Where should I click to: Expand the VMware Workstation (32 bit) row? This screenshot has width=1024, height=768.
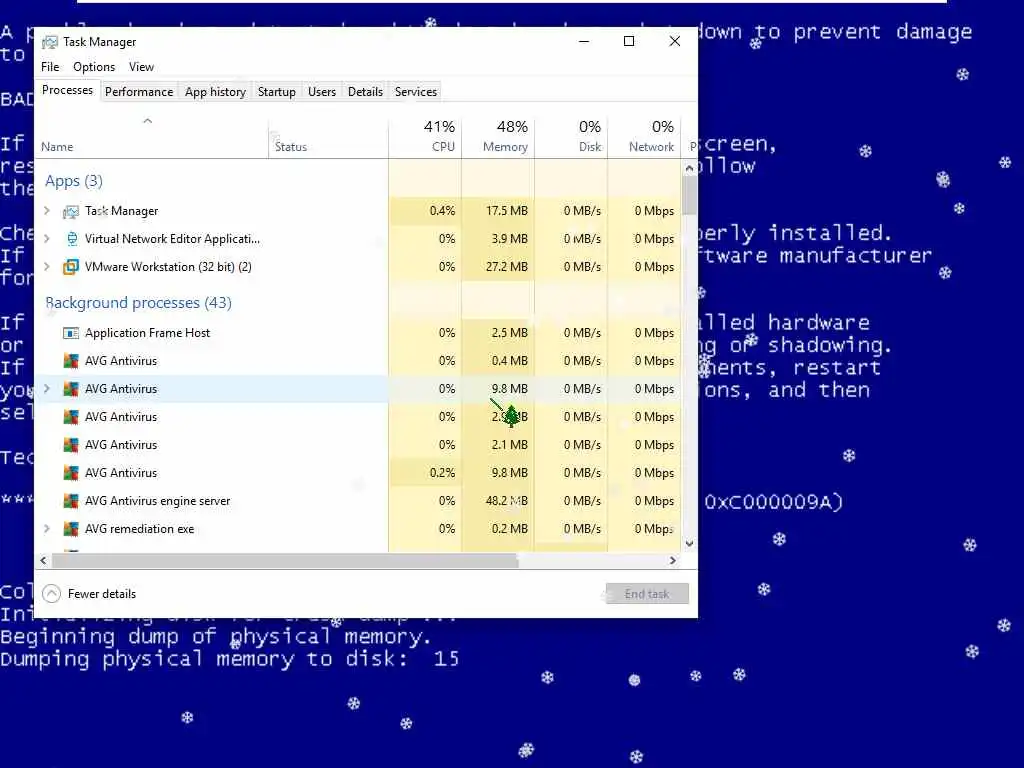click(47, 267)
